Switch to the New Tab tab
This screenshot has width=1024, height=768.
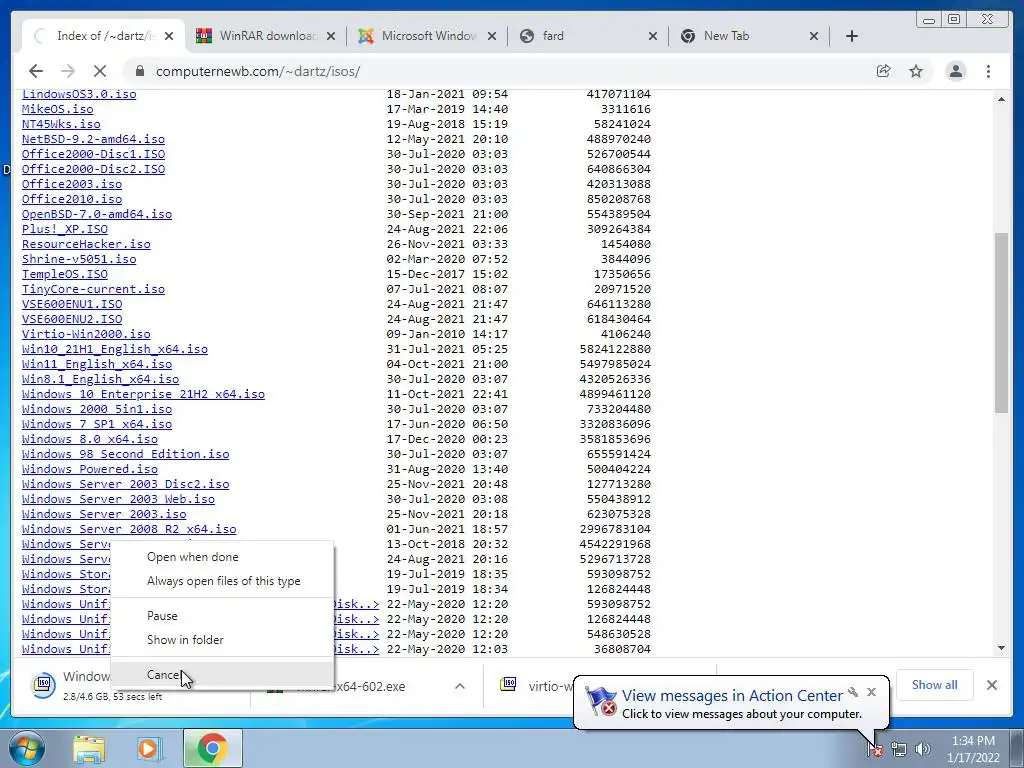tap(750, 36)
